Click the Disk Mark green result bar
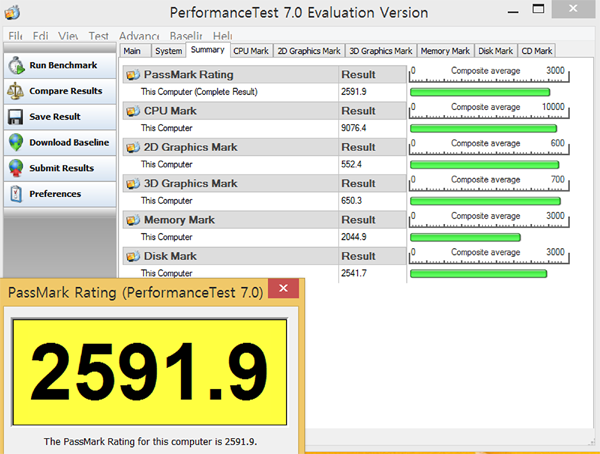 coord(478,274)
